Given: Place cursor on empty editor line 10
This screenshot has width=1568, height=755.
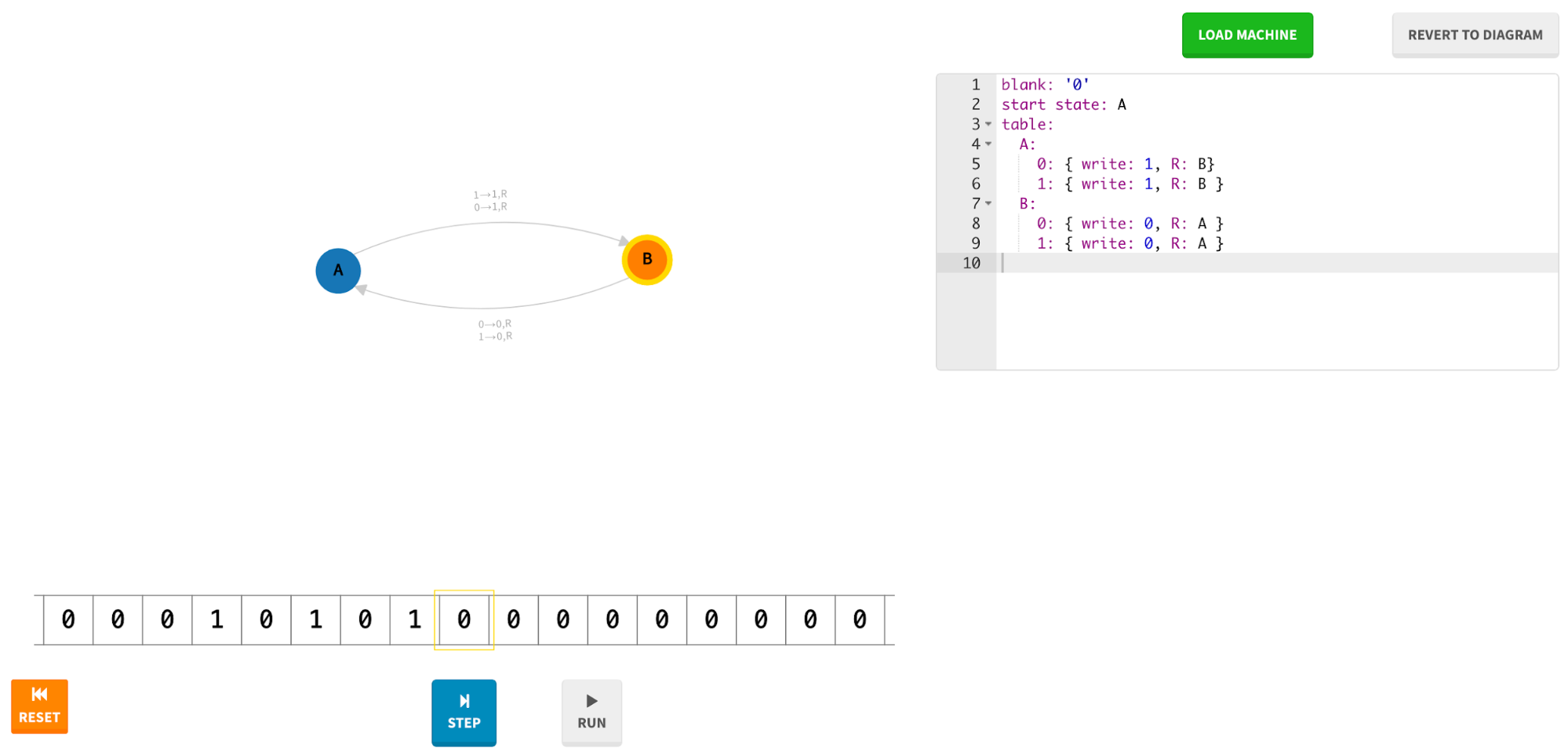Looking at the screenshot, I should point(1255,264).
